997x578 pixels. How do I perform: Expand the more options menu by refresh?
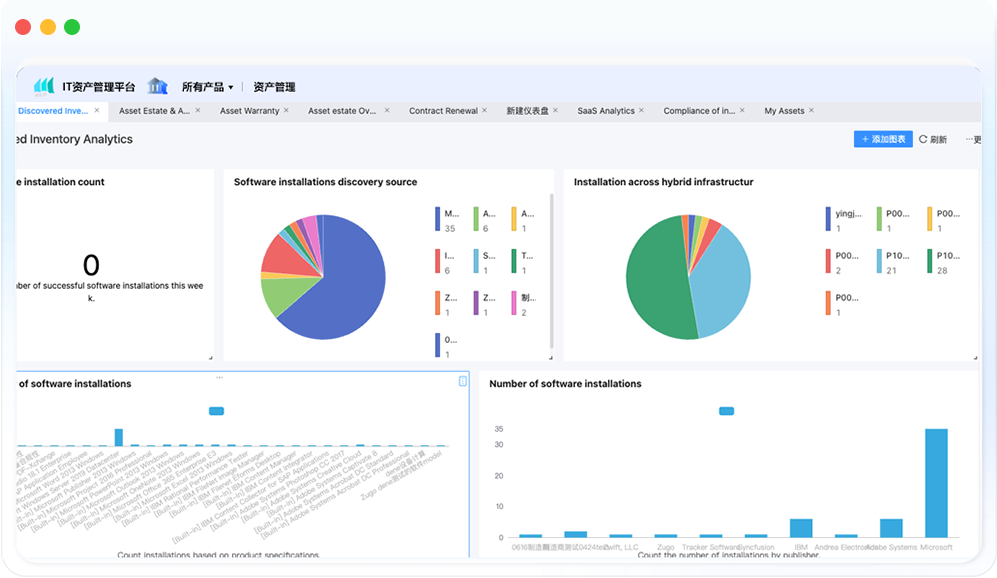pos(971,140)
